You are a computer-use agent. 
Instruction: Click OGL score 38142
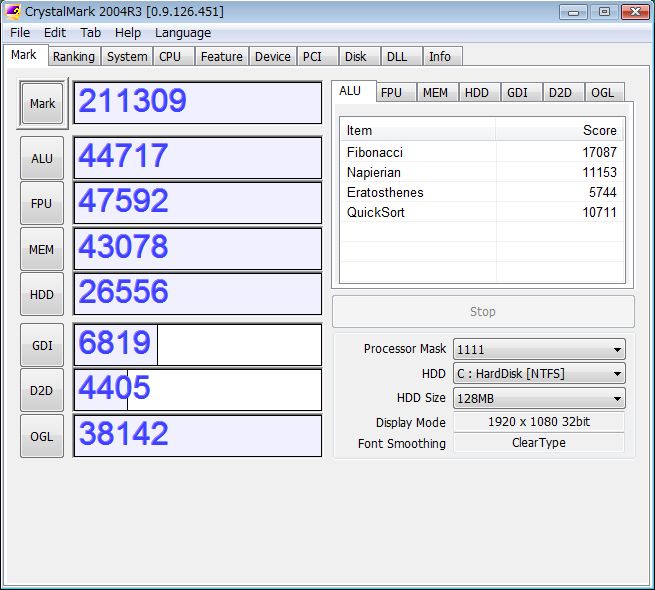click(x=198, y=436)
